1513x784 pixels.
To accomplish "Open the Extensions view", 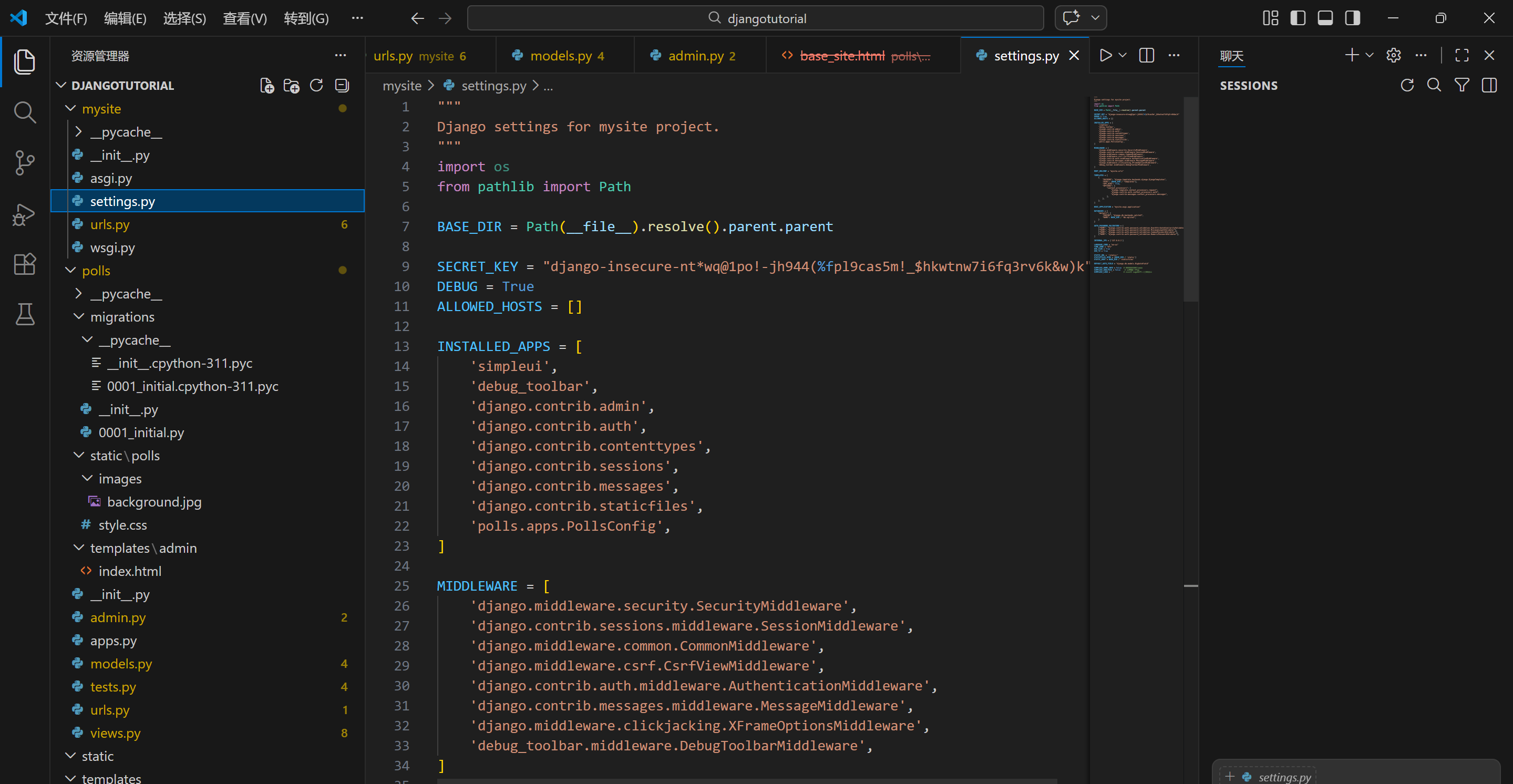I will tap(24, 264).
